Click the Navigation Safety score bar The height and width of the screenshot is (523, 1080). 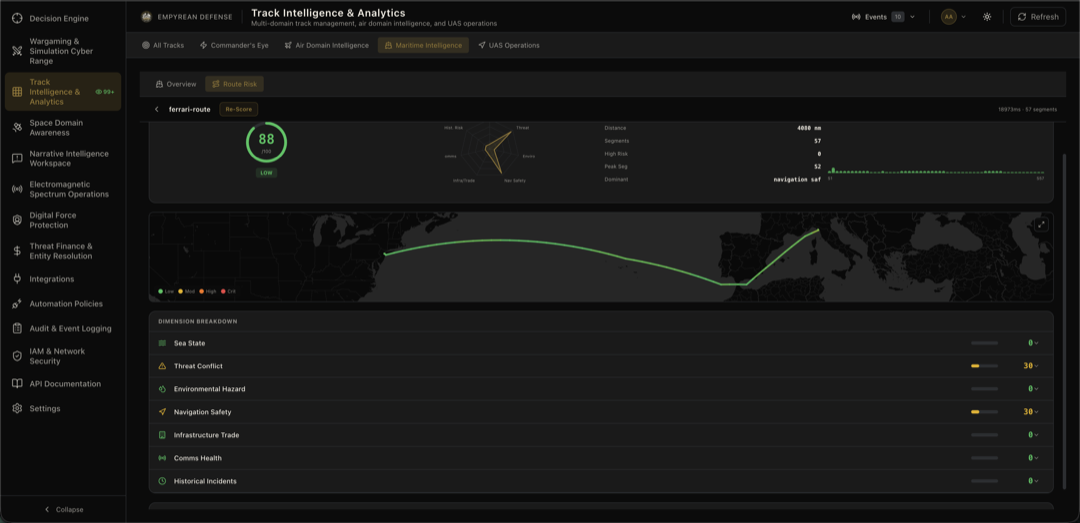(x=984, y=412)
